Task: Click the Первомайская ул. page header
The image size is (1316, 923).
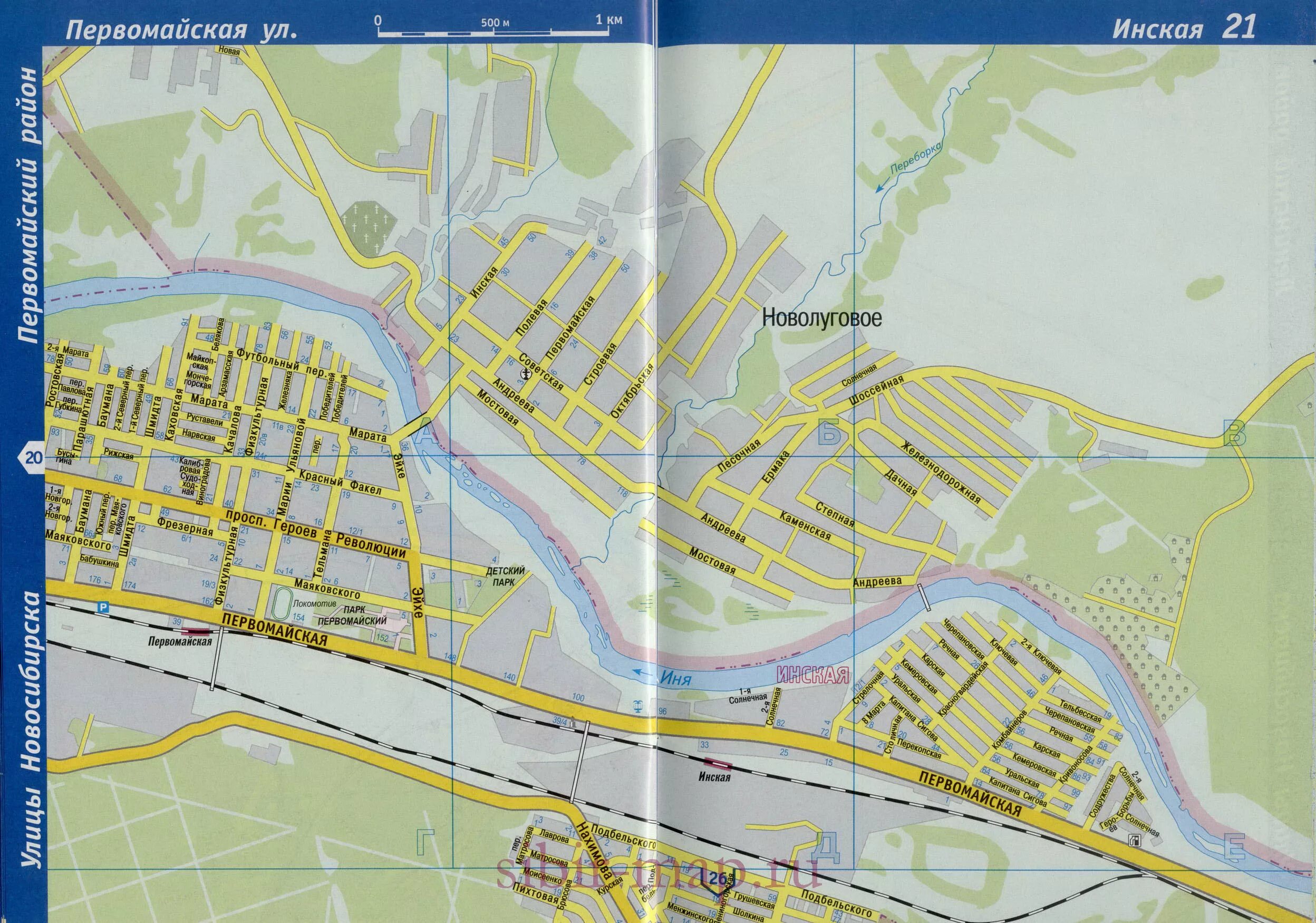Action: click(x=182, y=32)
